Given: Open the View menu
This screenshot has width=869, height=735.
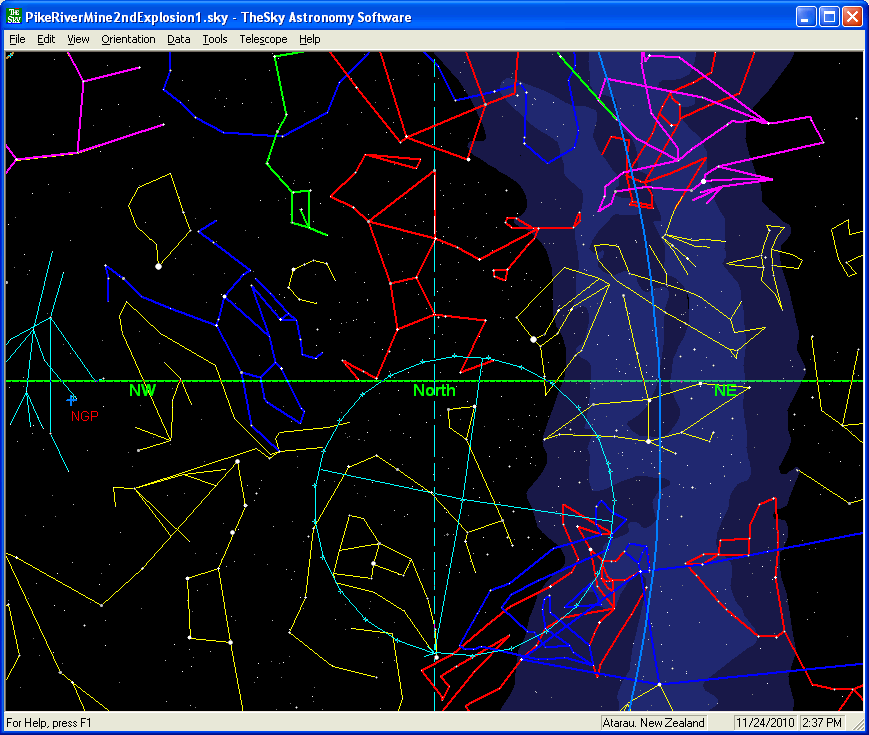Looking at the screenshot, I should click(78, 39).
